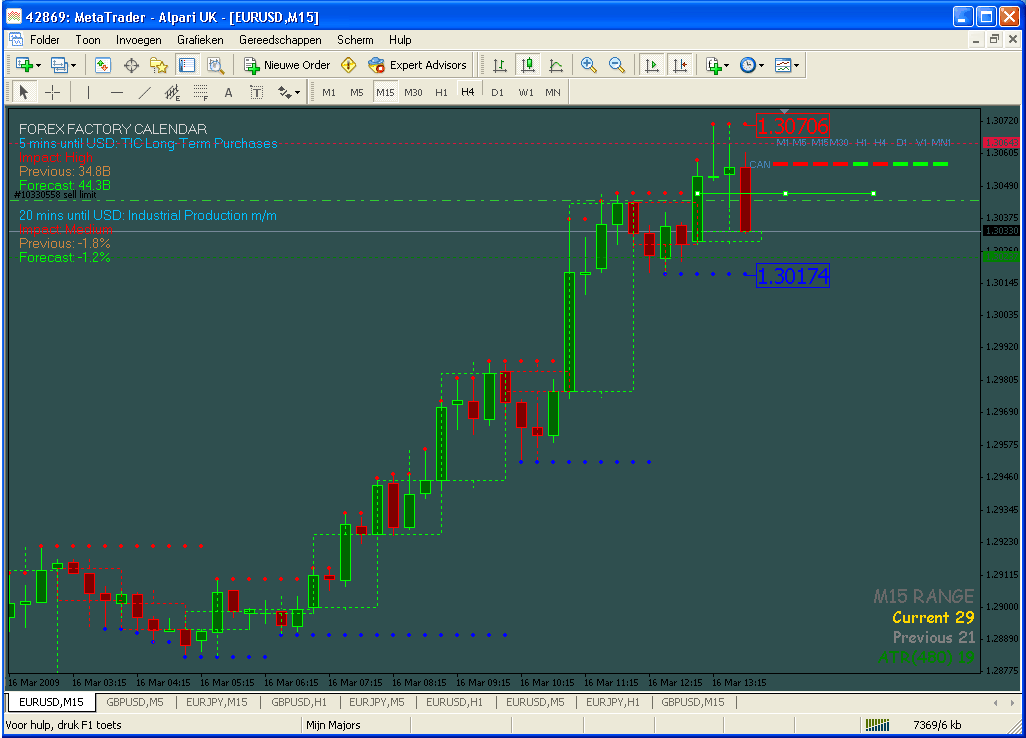
Task: Set timeframe to H1
Action: [x=441, y=92]
